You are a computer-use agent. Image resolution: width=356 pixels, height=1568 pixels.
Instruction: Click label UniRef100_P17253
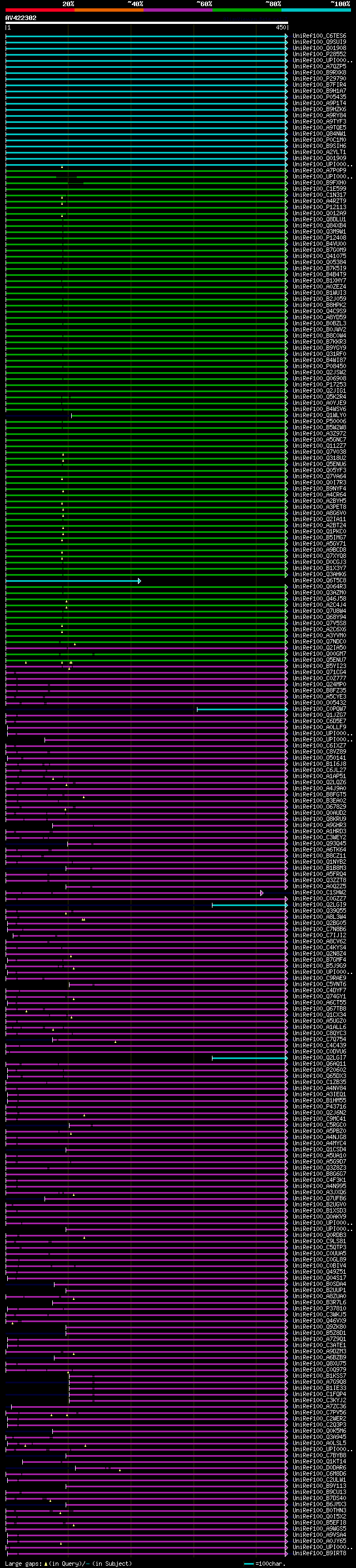click(319, 385)
